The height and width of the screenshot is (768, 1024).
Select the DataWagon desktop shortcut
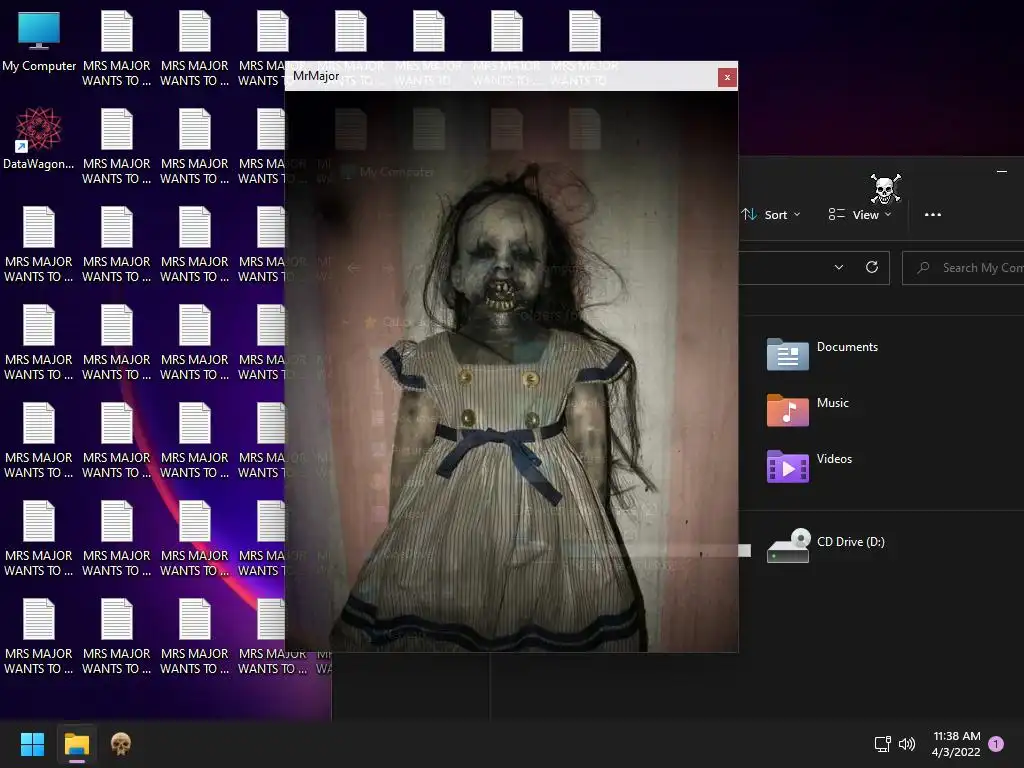[39, 138]
